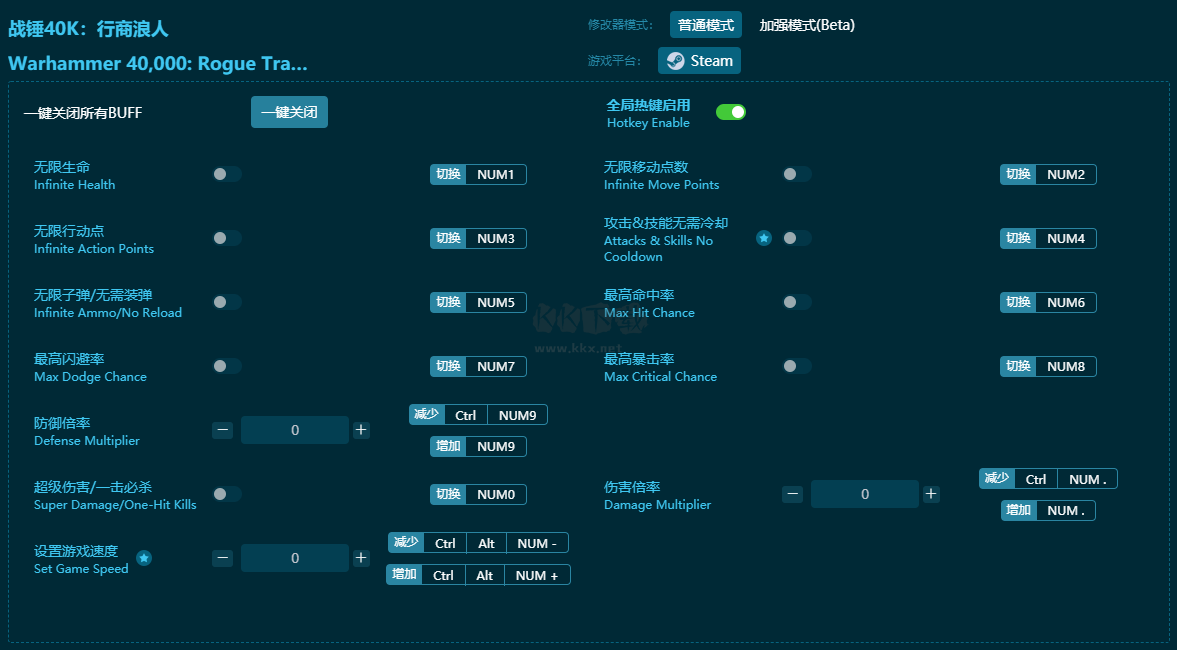Click NUM5 hotkey for Infinite Ammo
This screenshot has width=1177, height=650.
495,302
